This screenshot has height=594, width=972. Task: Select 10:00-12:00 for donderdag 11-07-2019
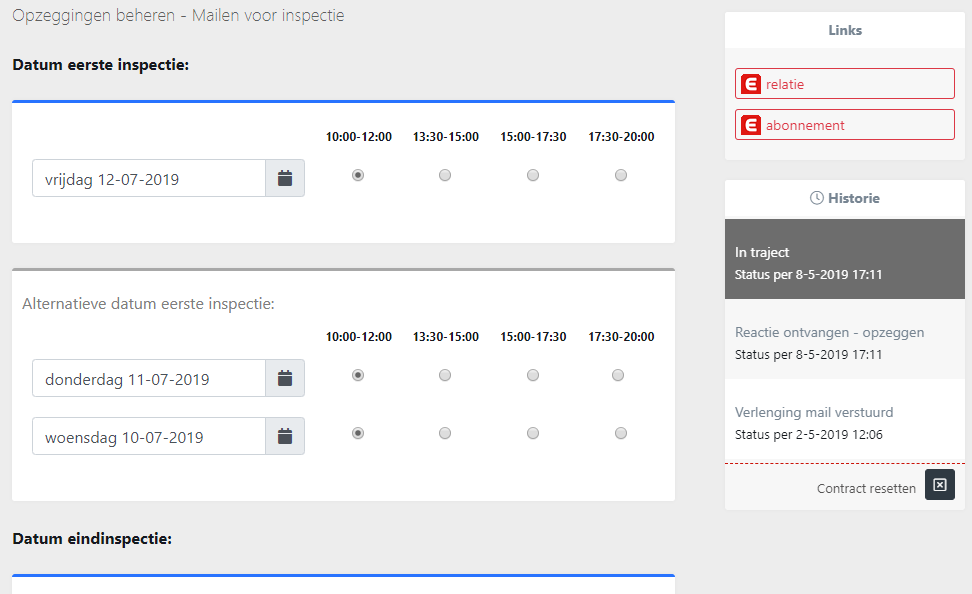tap(358, 375)
